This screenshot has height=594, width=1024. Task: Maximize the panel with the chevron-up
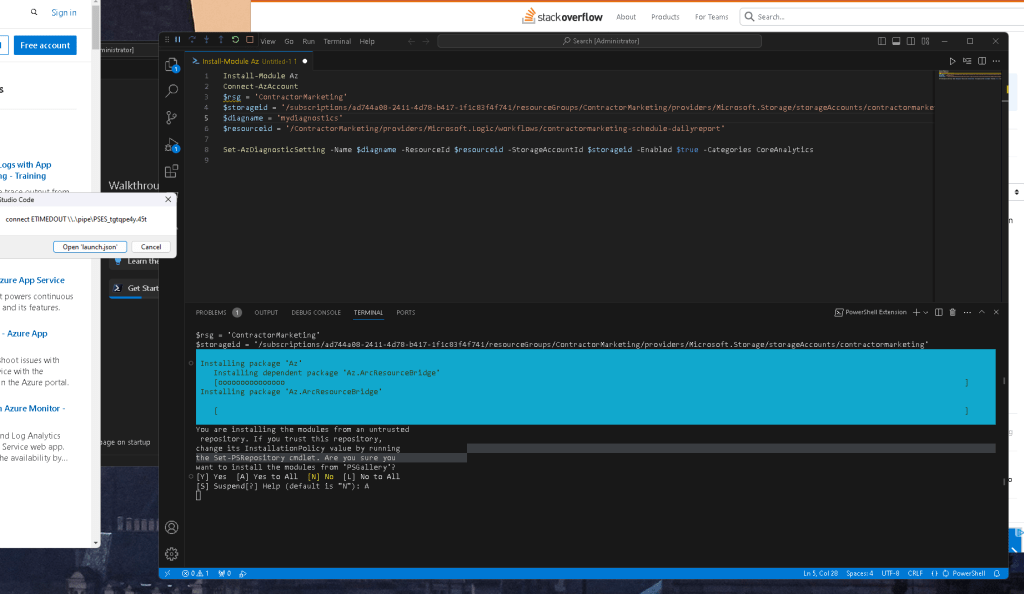tap(982, 313)
